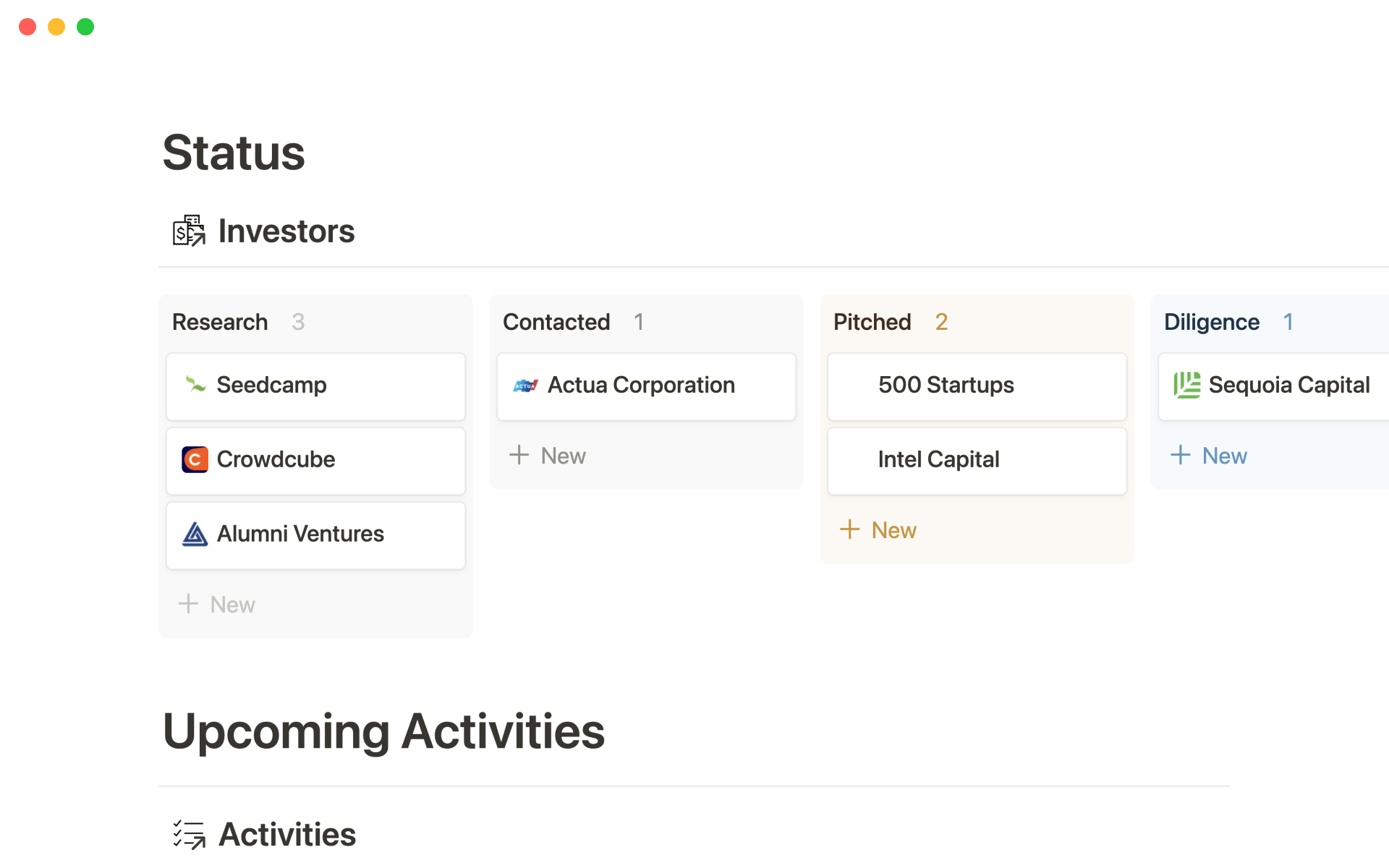
Task: Click the Seedcamp logo icon
Action: click(195, 385)
